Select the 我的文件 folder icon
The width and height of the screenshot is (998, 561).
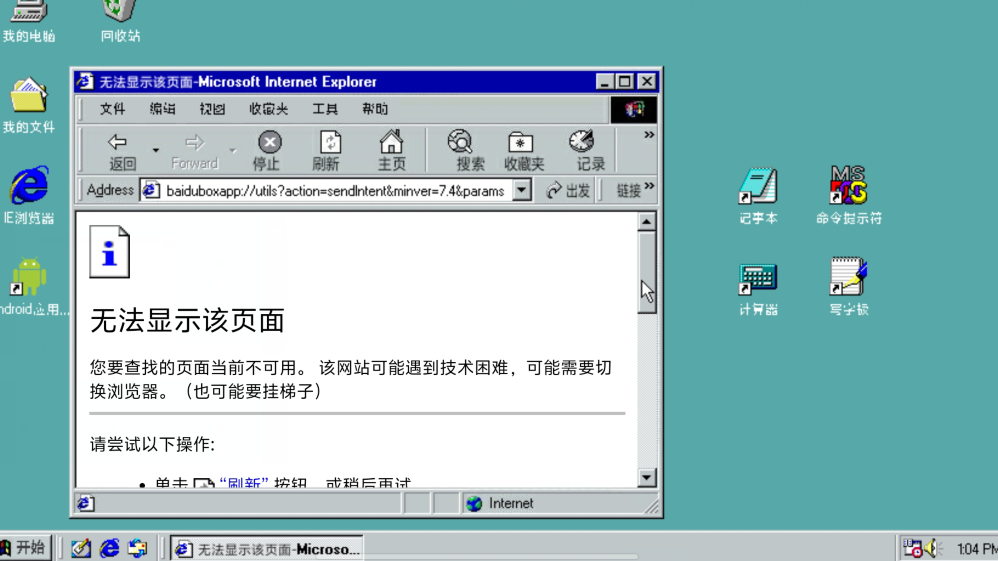(29, 106)
